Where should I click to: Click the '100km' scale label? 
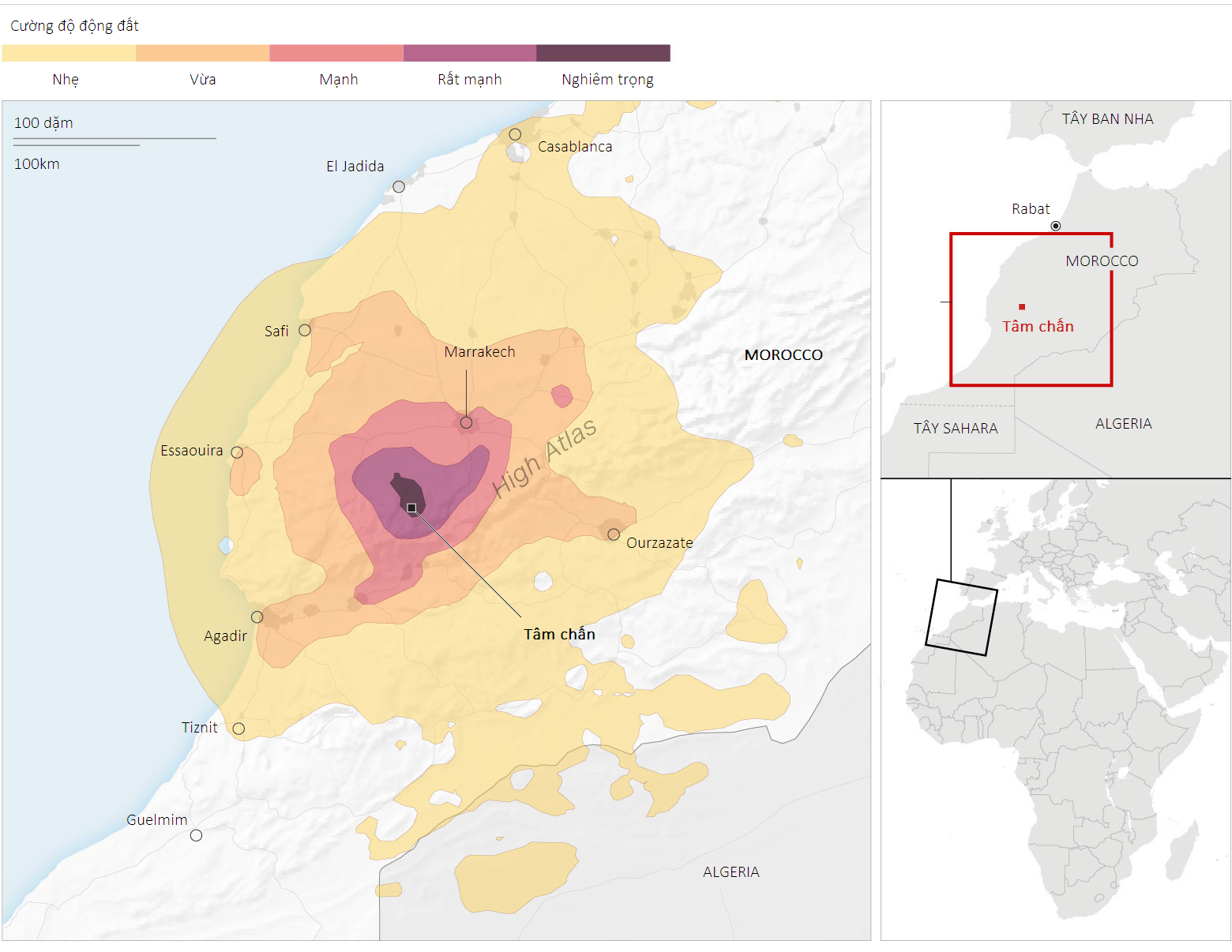[x=37, y=164]
